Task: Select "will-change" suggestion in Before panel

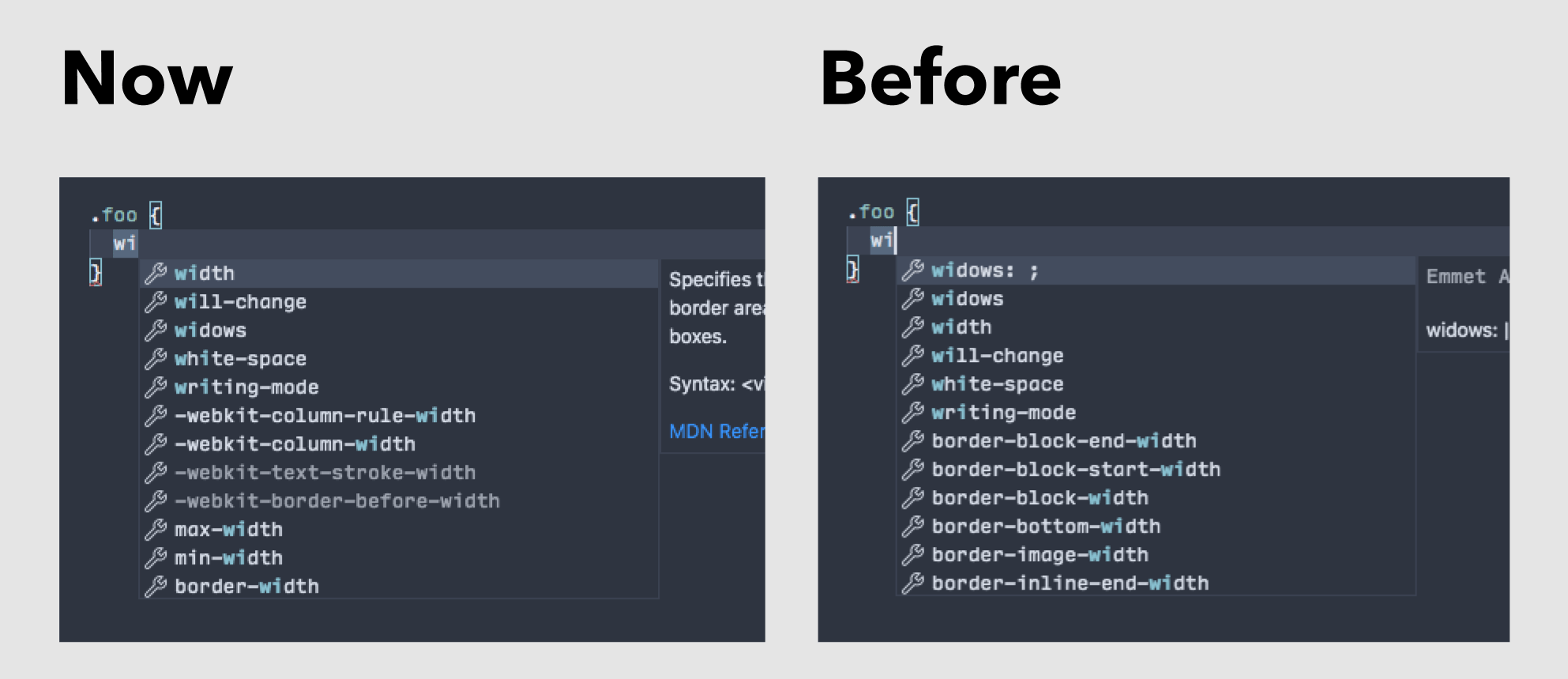Action: point(997,355)
